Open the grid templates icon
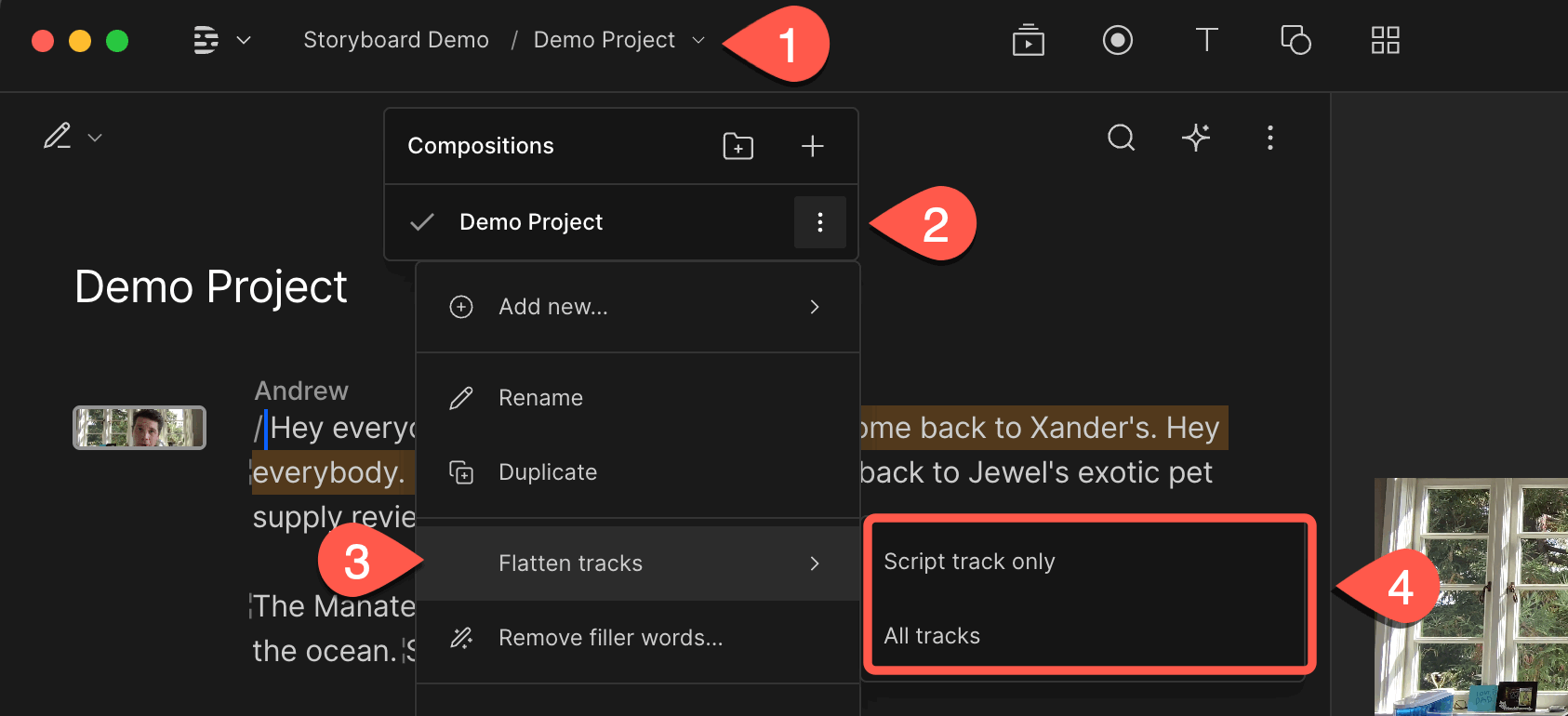 coord(1385,40)
